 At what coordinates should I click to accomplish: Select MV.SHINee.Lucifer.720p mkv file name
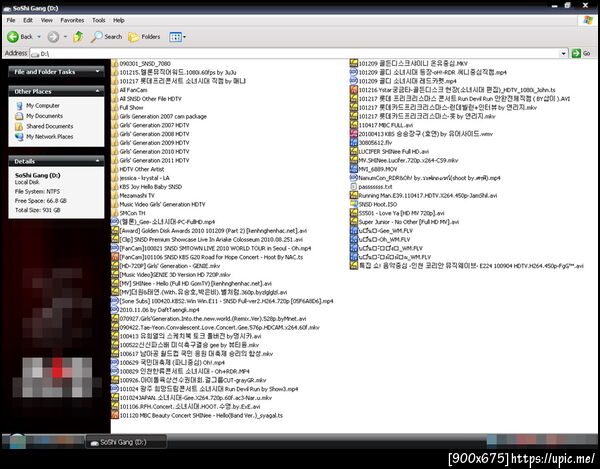point(408,160)
